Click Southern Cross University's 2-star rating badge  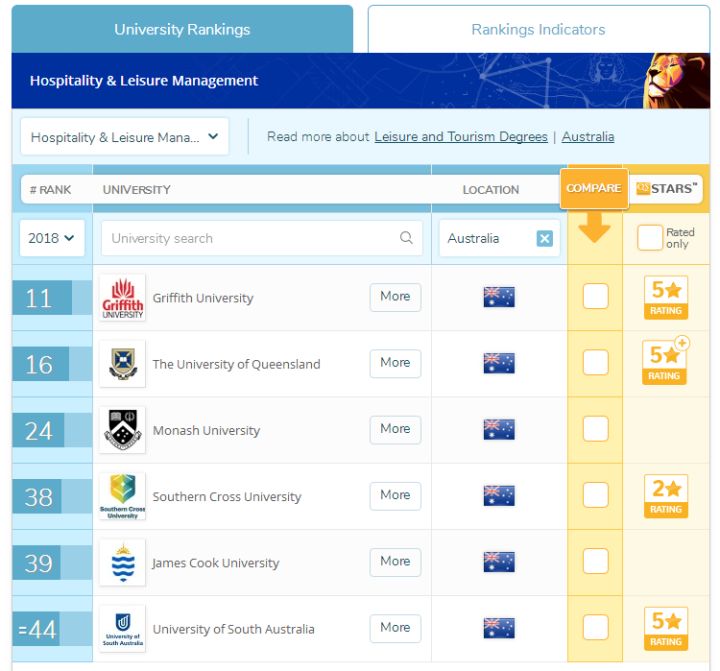665,496
